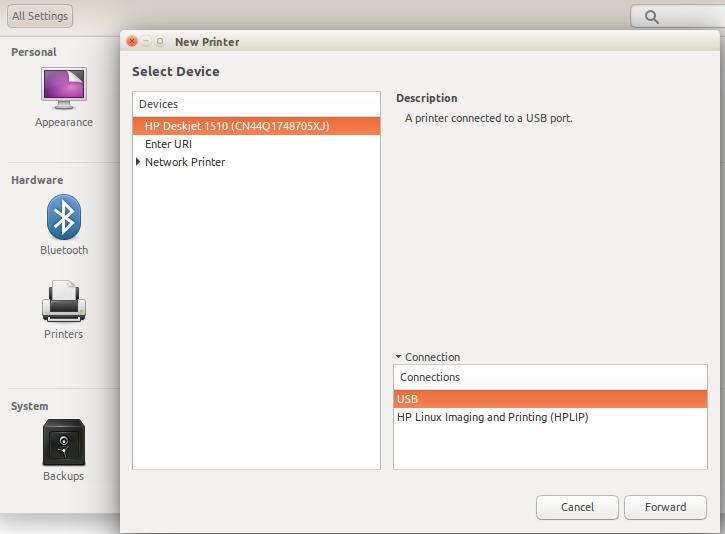Collapse the Connection section
The height and width of the screenshot is (534, 725).
[x=398, y=356]
